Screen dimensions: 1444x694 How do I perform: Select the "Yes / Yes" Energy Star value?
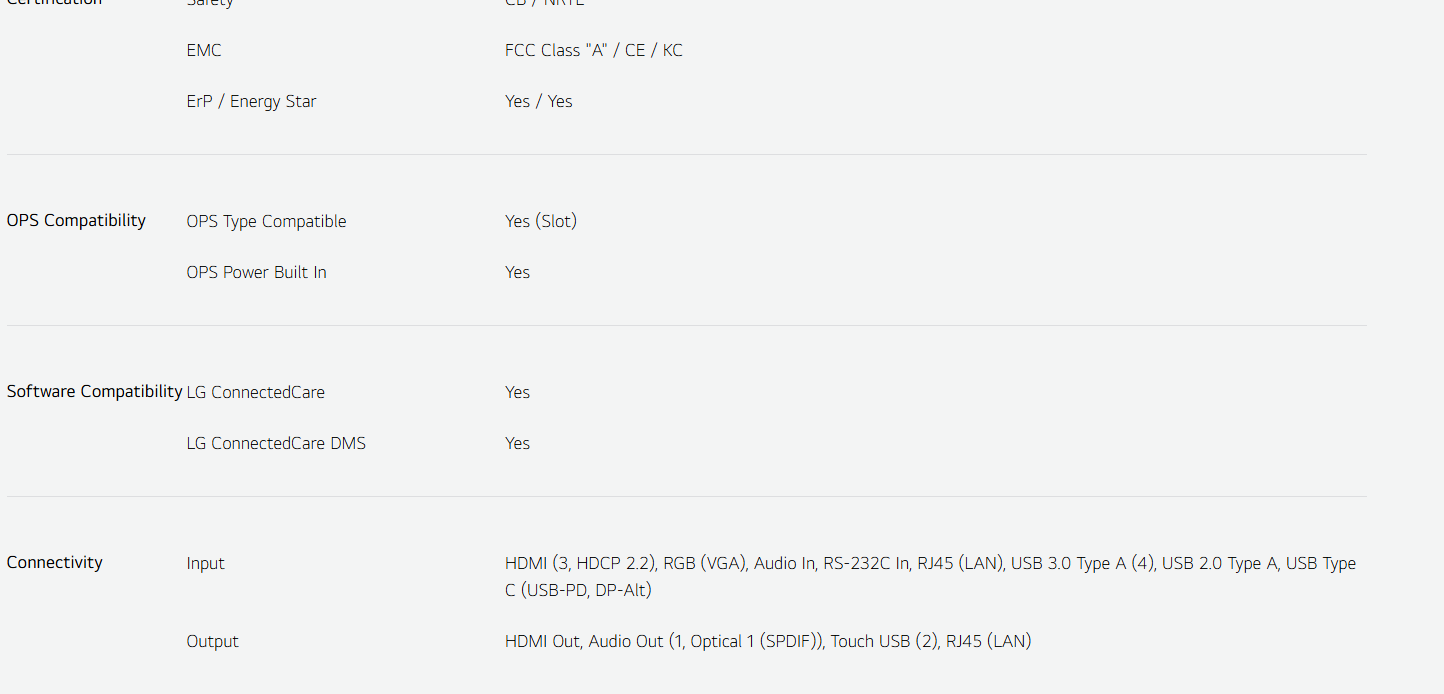tap(538, 101)
